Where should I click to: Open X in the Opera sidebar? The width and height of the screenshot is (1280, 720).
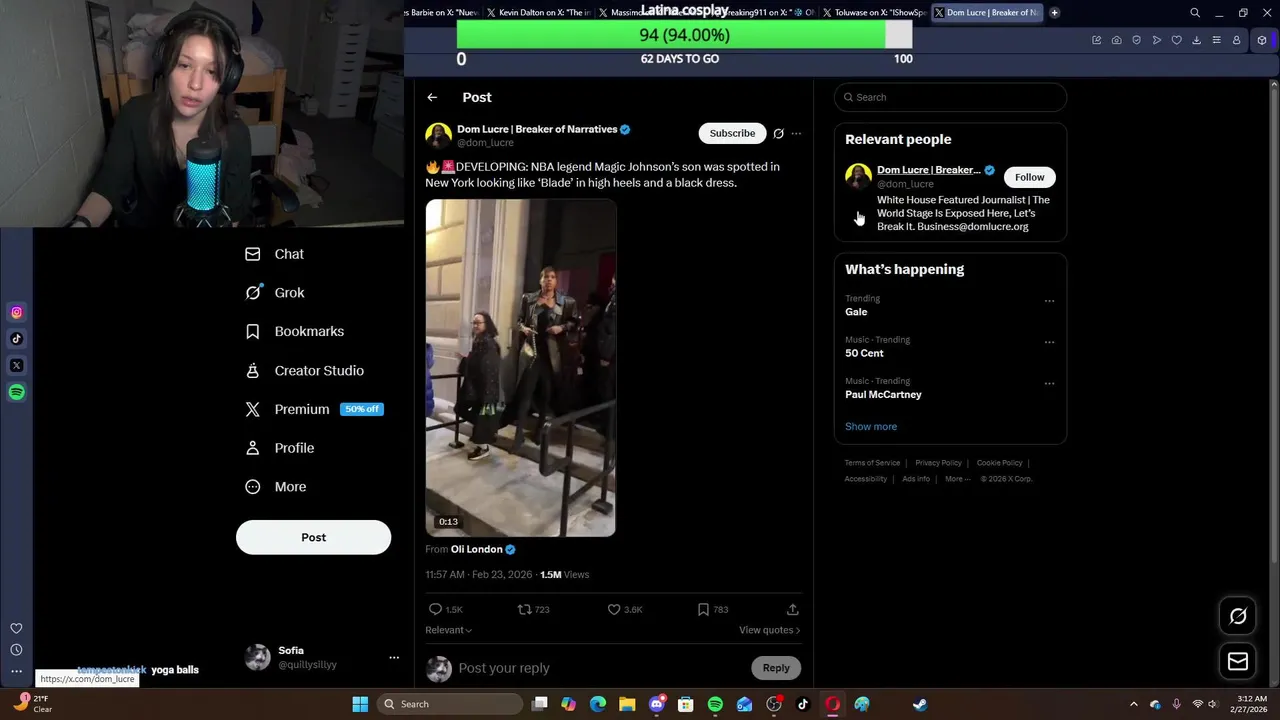pyautogui.click(x=16, y=366)
